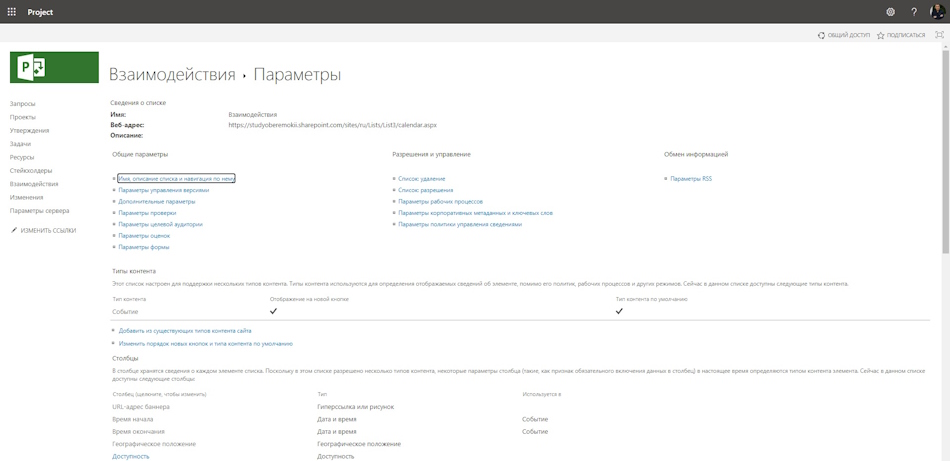Click ИЗМЕНИТЬ ССЫЛКИ edit links
The image size is (950, 461).
click(x=43, y=230)
